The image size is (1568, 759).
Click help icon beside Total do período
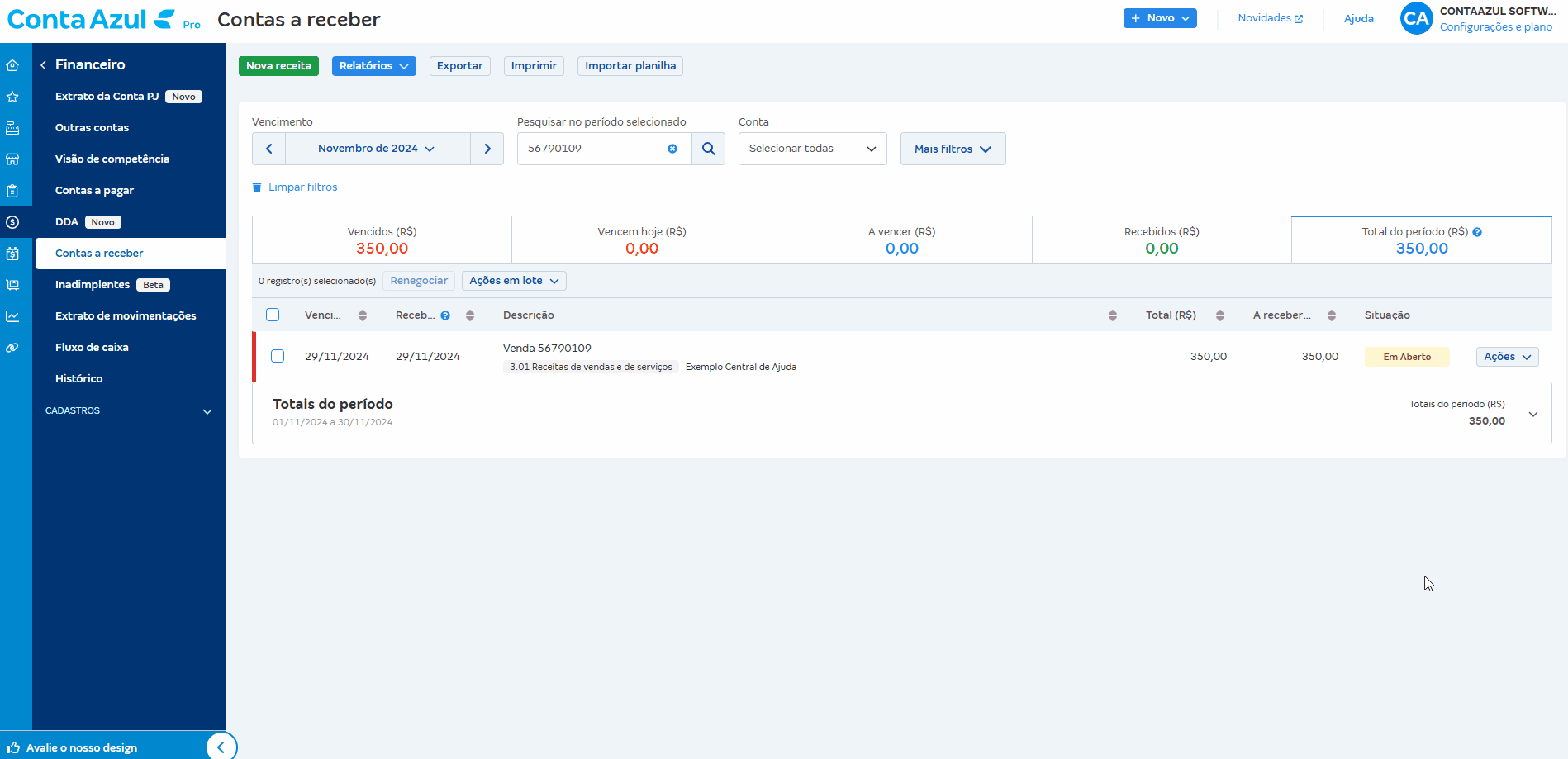click(x=1477, y=232)
